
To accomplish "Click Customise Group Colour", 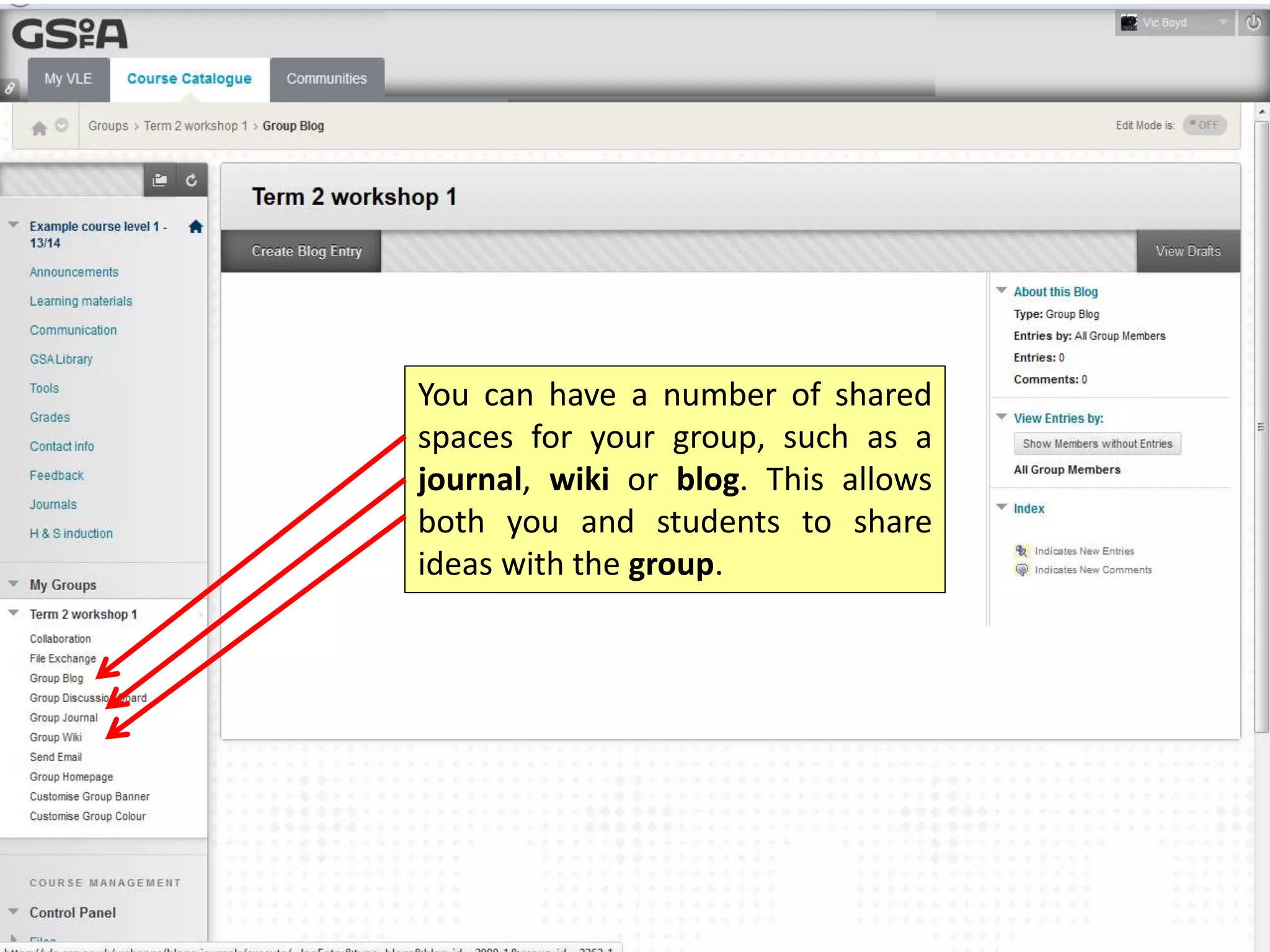I will (x=87, y=817).
